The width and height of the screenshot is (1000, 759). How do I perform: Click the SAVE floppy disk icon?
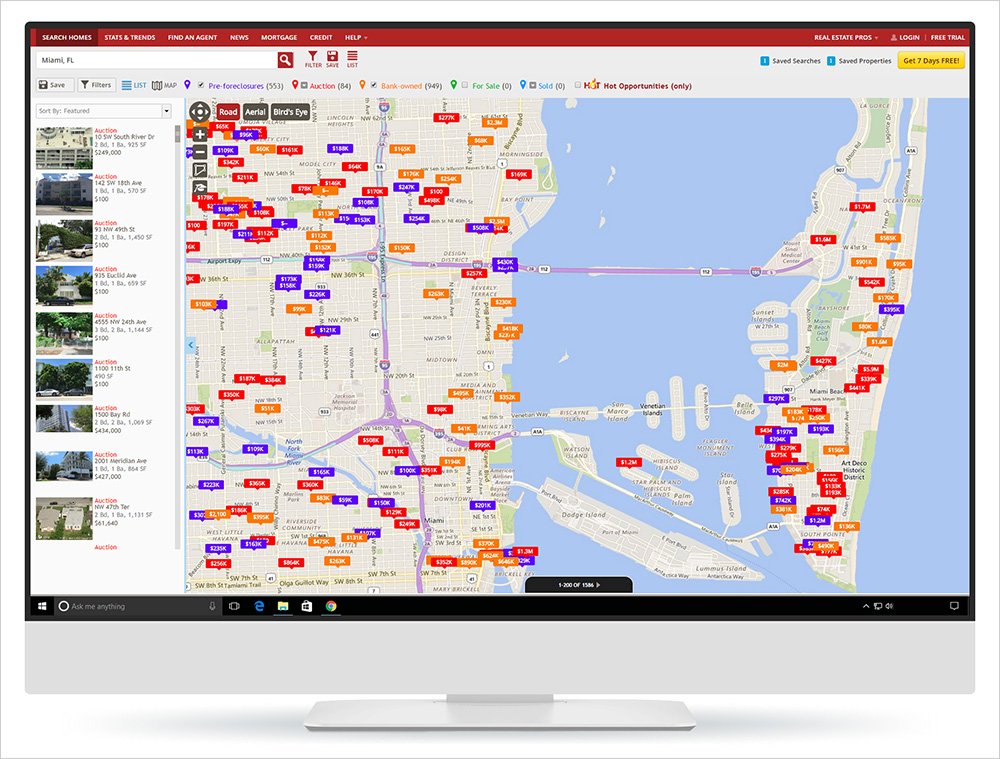pyautogui.click(x=332, y=58)
